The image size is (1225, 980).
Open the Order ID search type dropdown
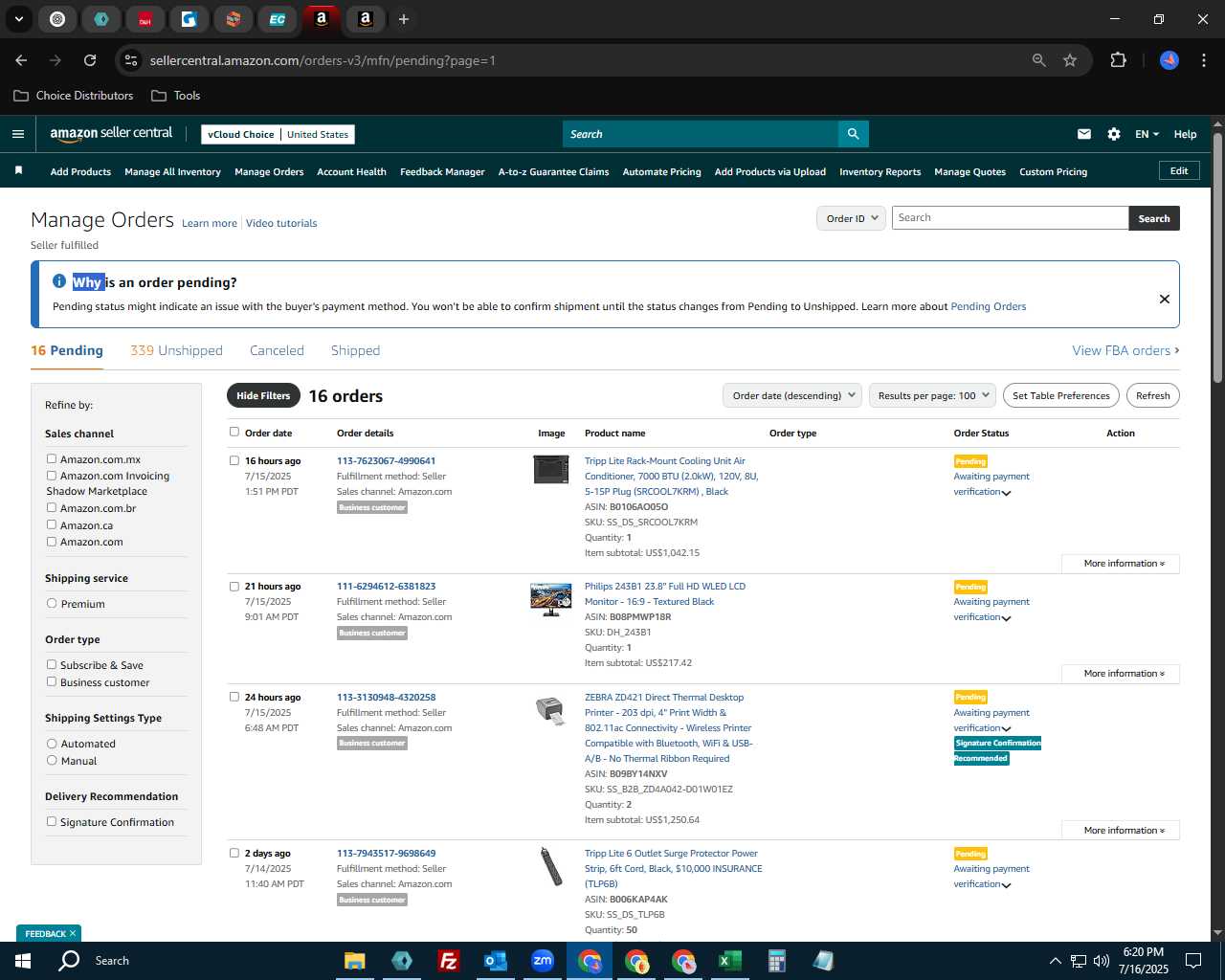click(851, 218)
